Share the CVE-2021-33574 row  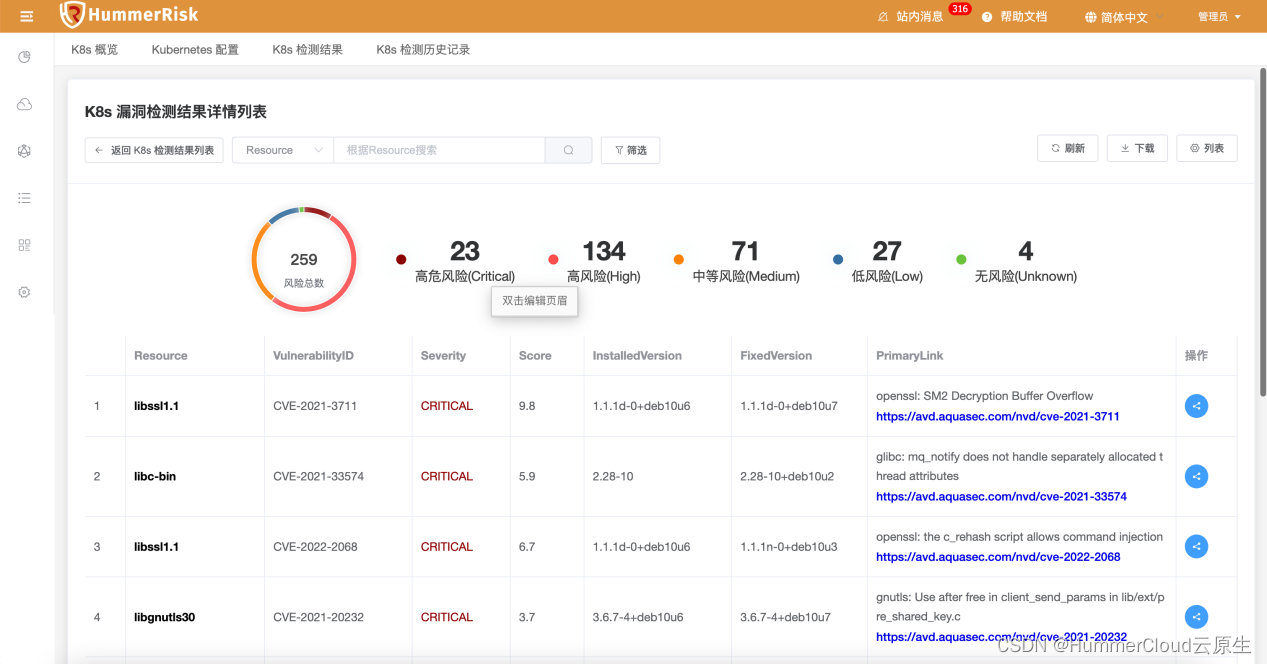(1196, 476)
